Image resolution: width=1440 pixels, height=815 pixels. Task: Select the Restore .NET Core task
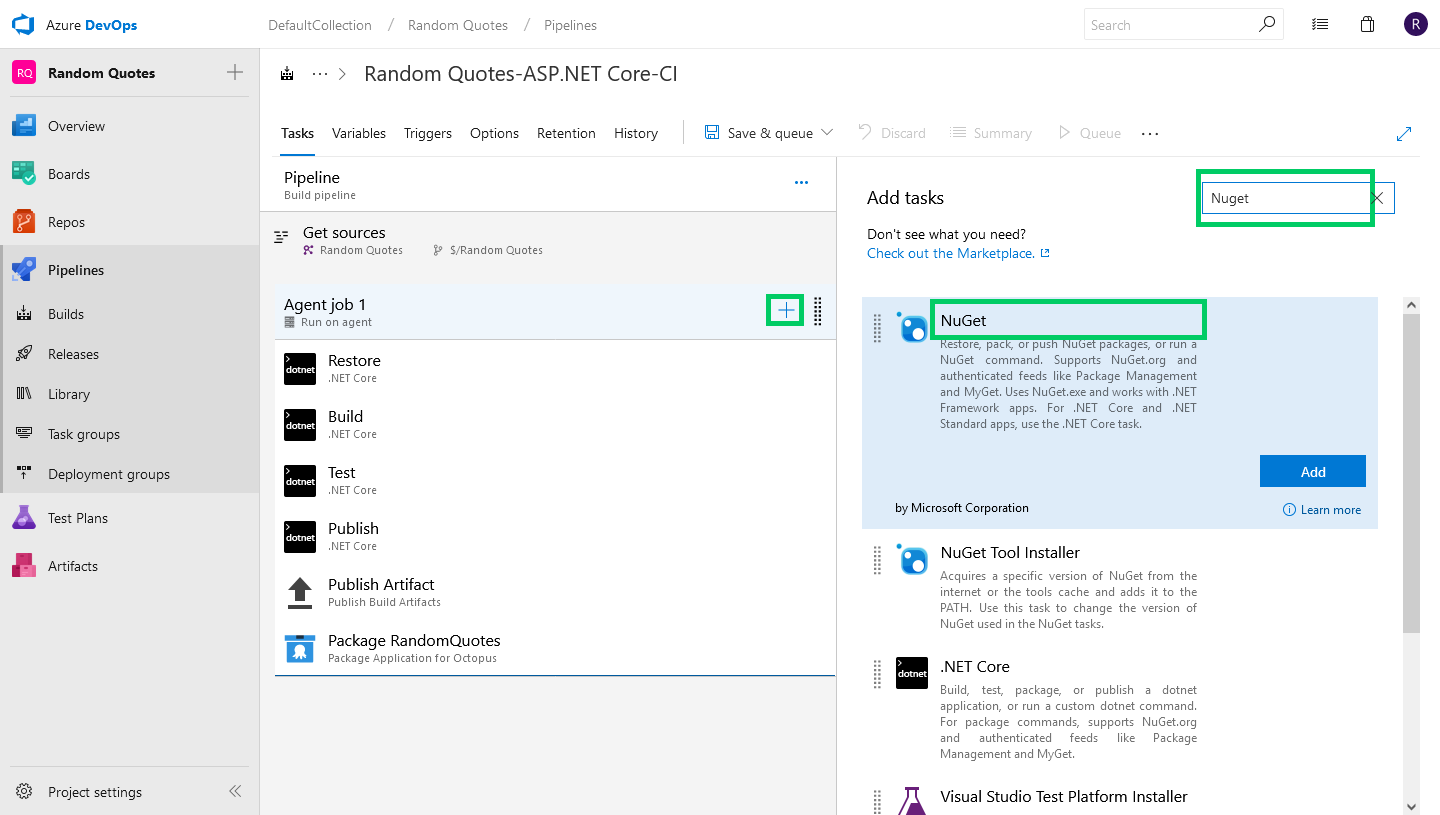click(555, 368)
